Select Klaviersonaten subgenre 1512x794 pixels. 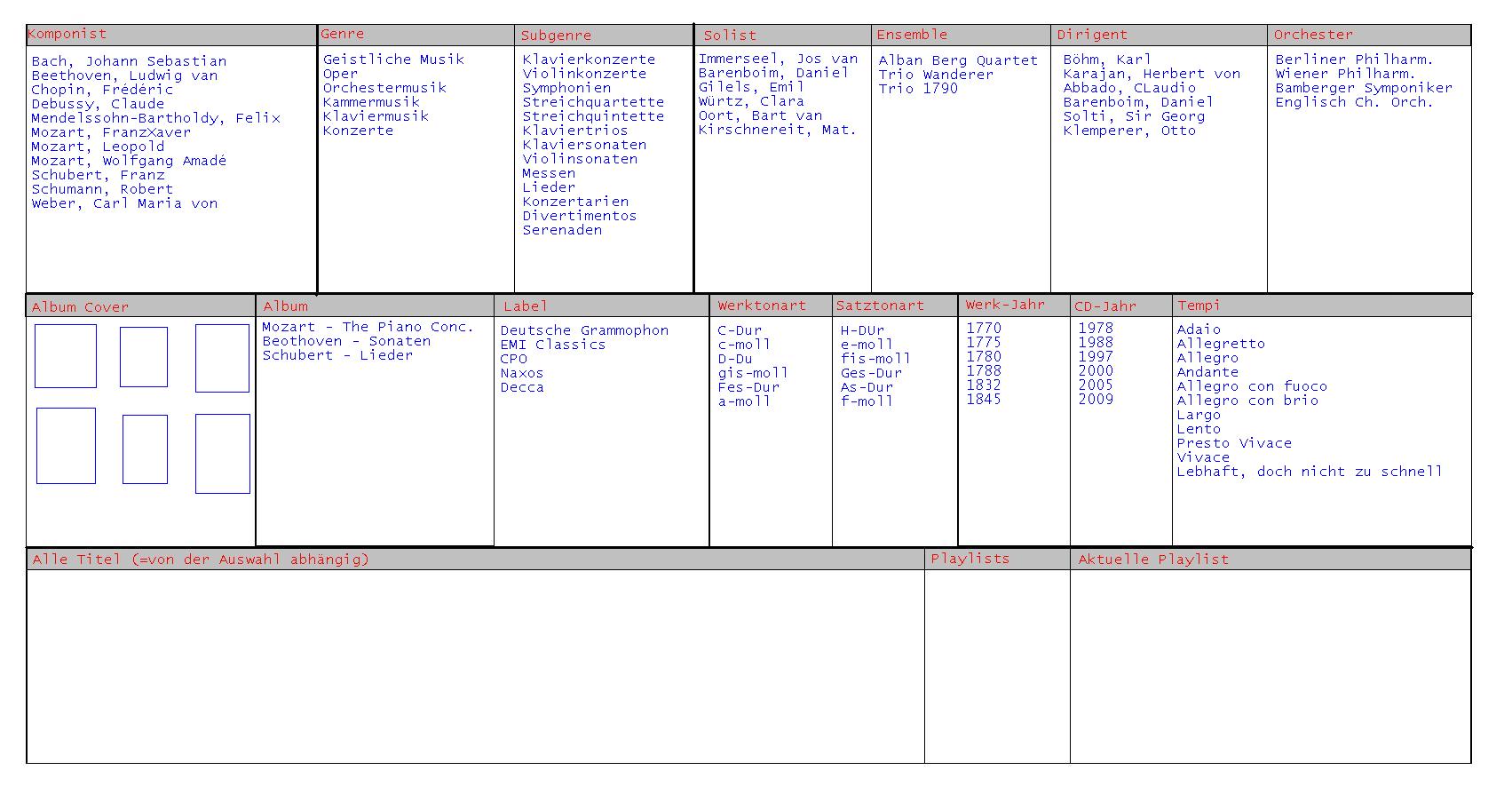point(584,145)
